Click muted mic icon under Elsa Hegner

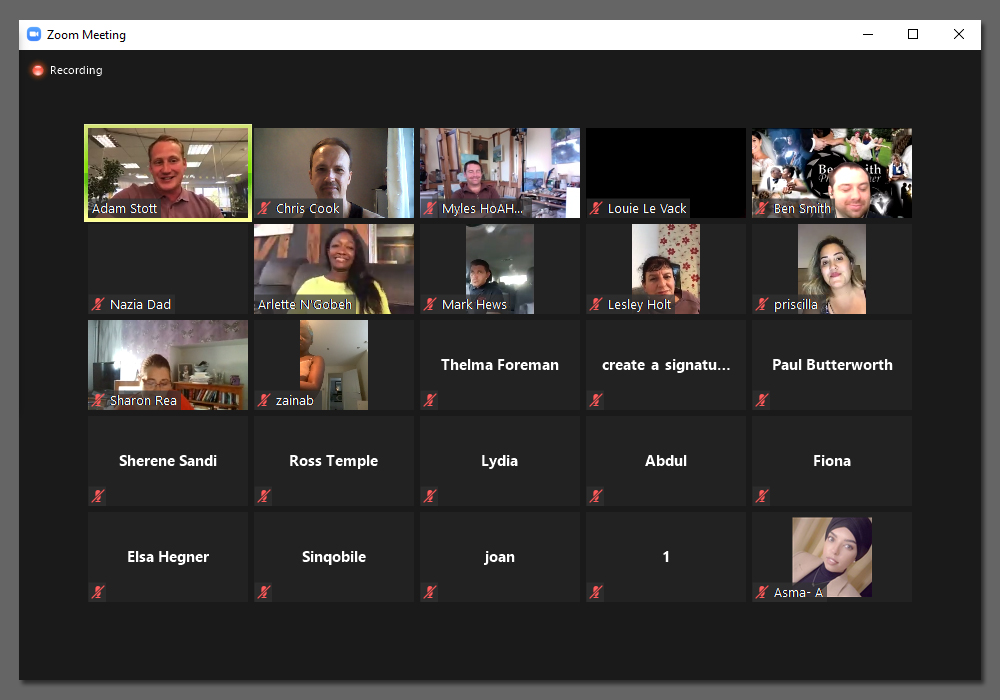click(98, 592)
